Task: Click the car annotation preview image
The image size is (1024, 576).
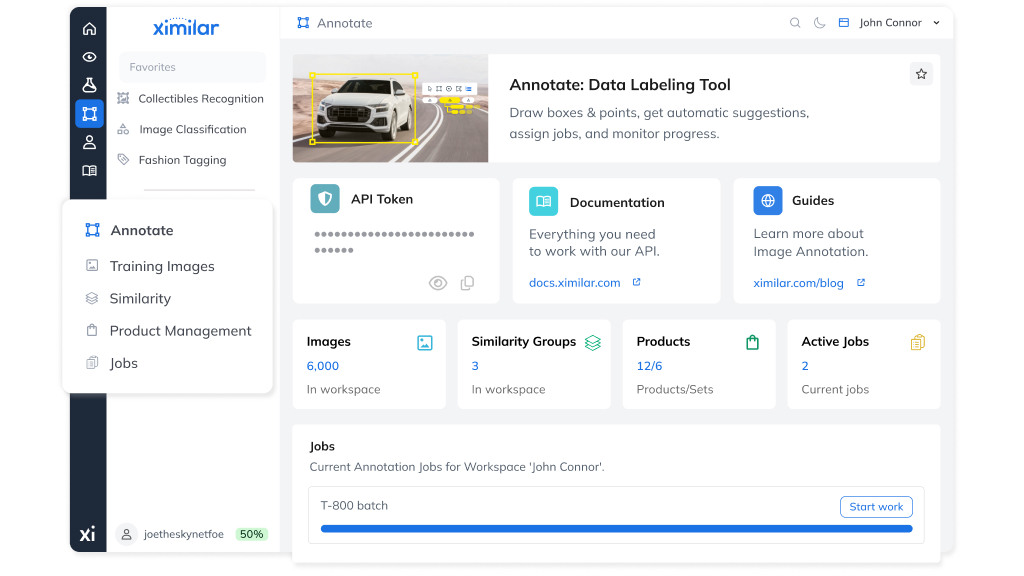Action: point(390,108)
